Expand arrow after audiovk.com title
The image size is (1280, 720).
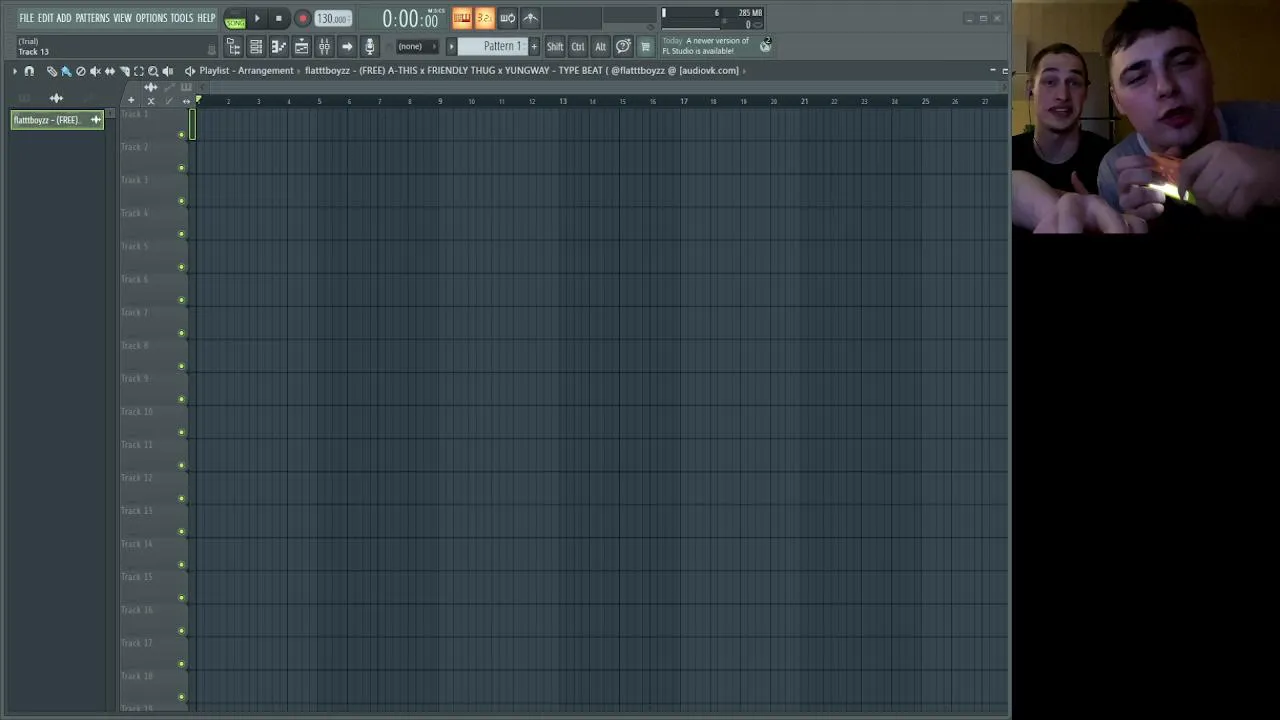[x=744, y=71]
